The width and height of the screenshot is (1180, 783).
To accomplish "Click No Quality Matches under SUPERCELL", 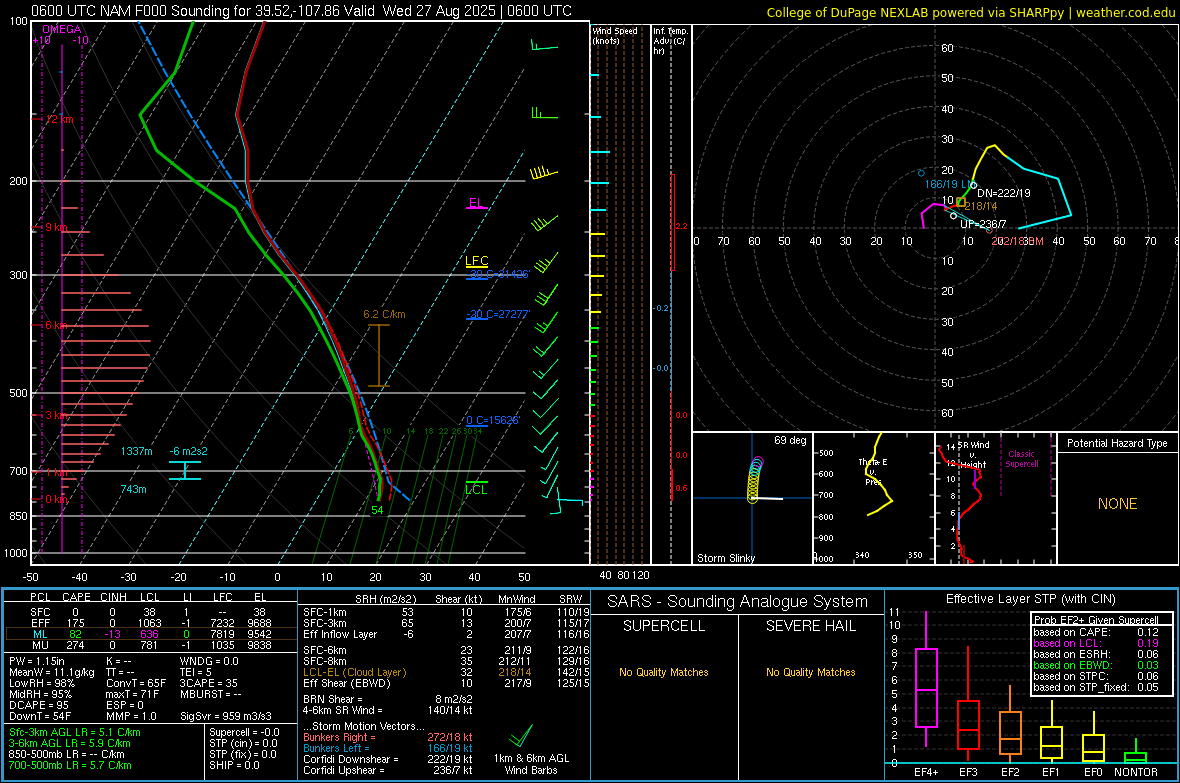I will click(x=664, y=672).
